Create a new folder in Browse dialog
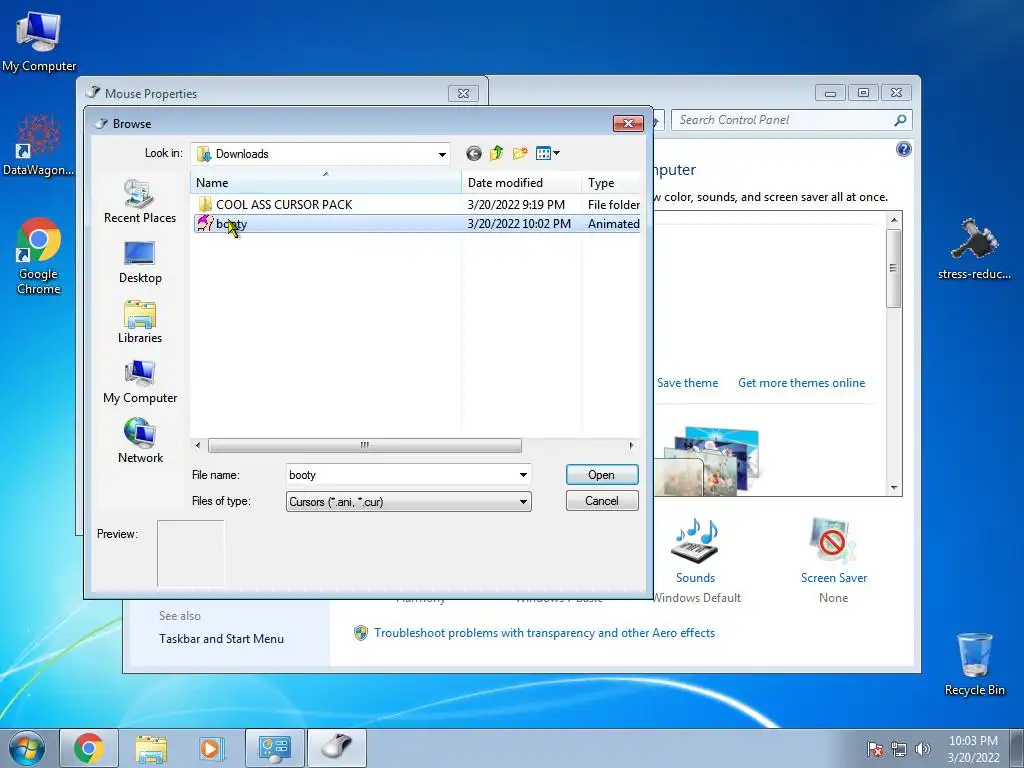The width and height of the screenshot is (1024, 768). (x=520, y=153)
